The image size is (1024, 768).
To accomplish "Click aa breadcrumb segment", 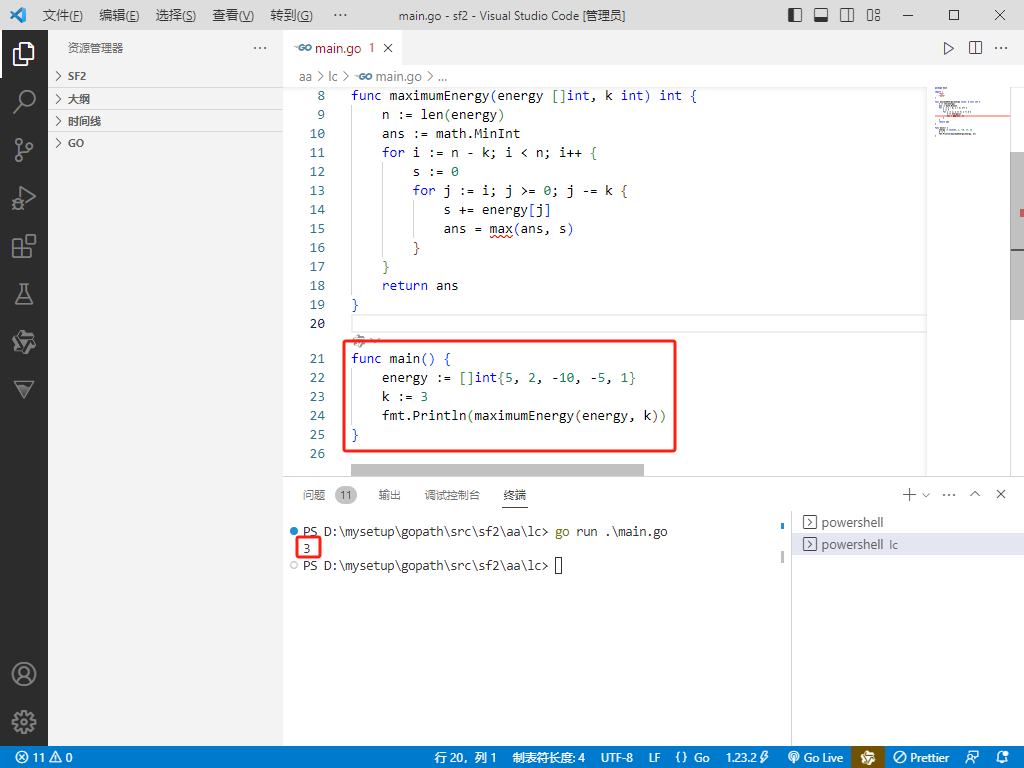I will click(305, 77).
